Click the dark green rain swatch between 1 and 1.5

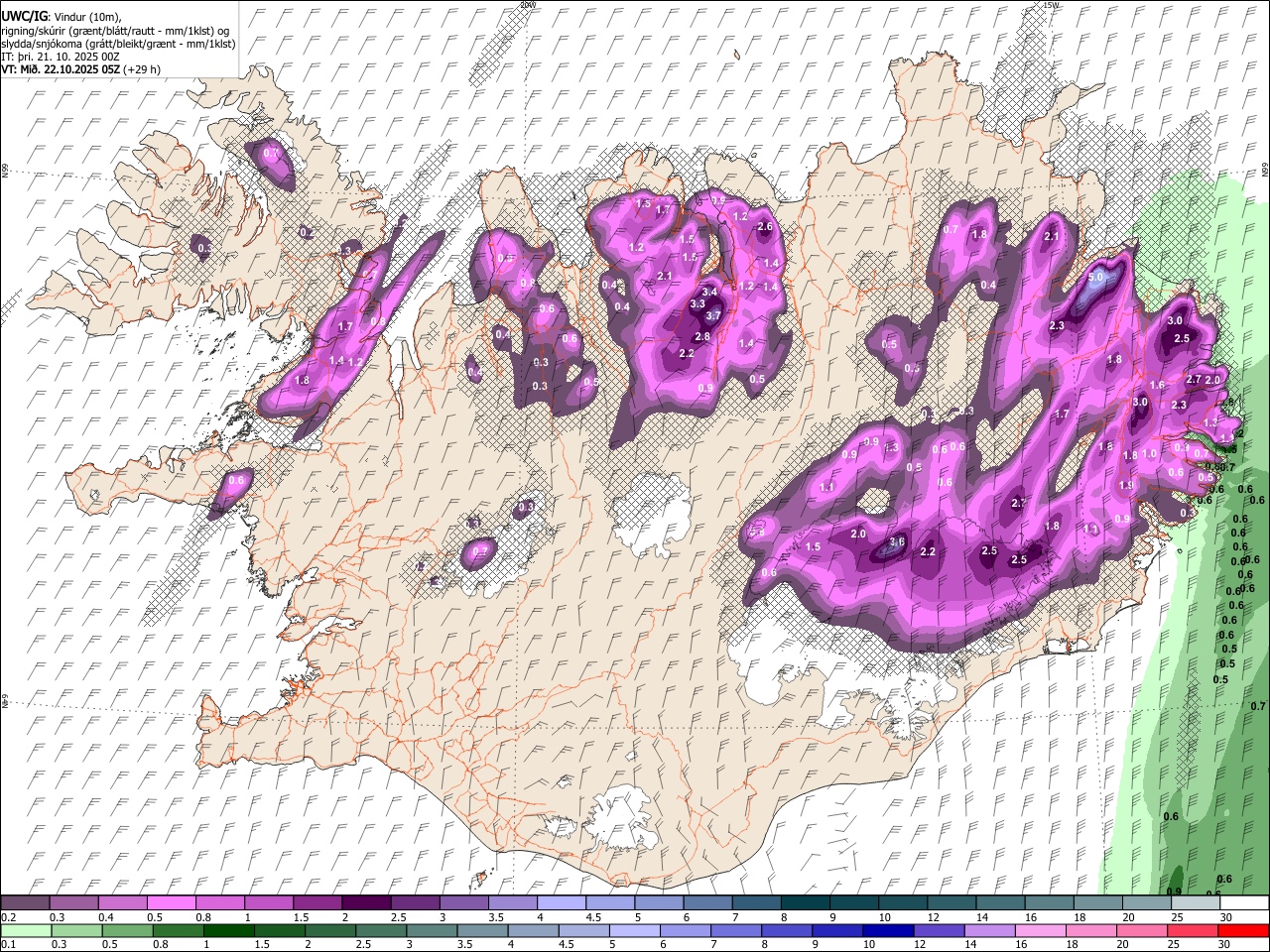pyautogui.click(x=228, y=930)
